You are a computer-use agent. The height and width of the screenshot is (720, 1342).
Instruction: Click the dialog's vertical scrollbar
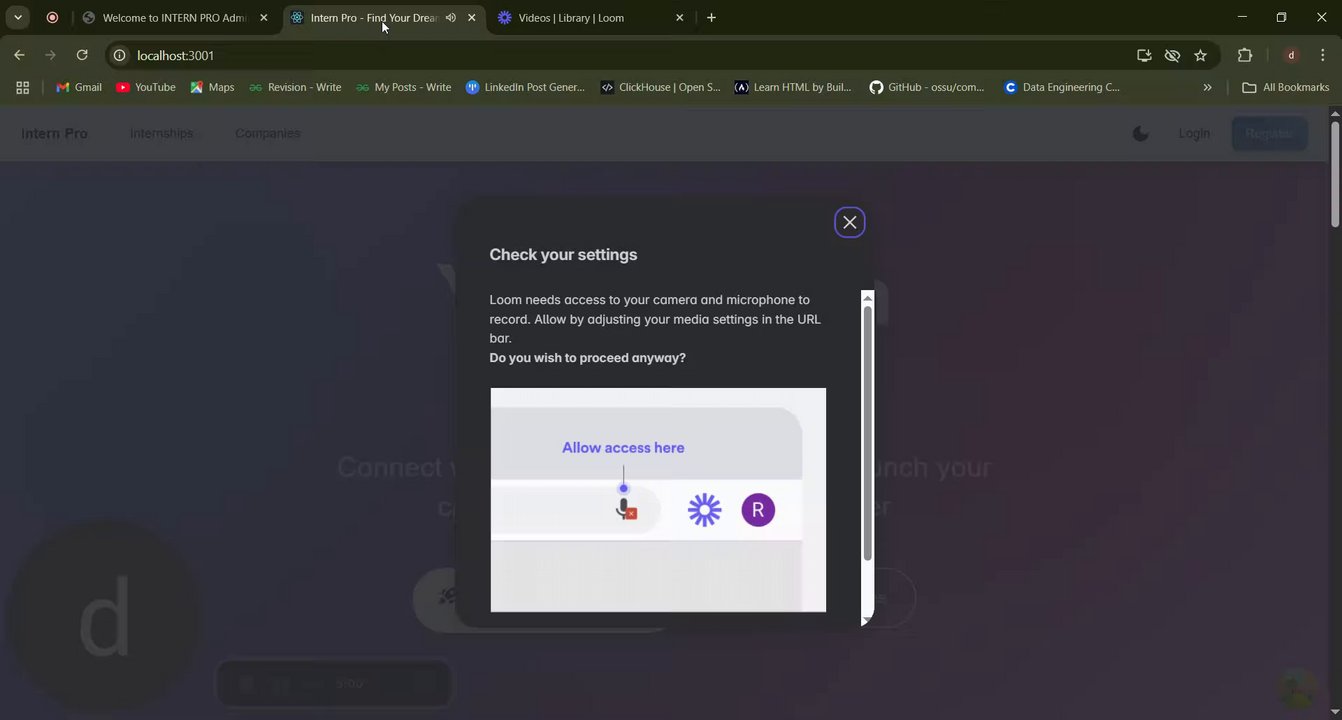[867, 432]
